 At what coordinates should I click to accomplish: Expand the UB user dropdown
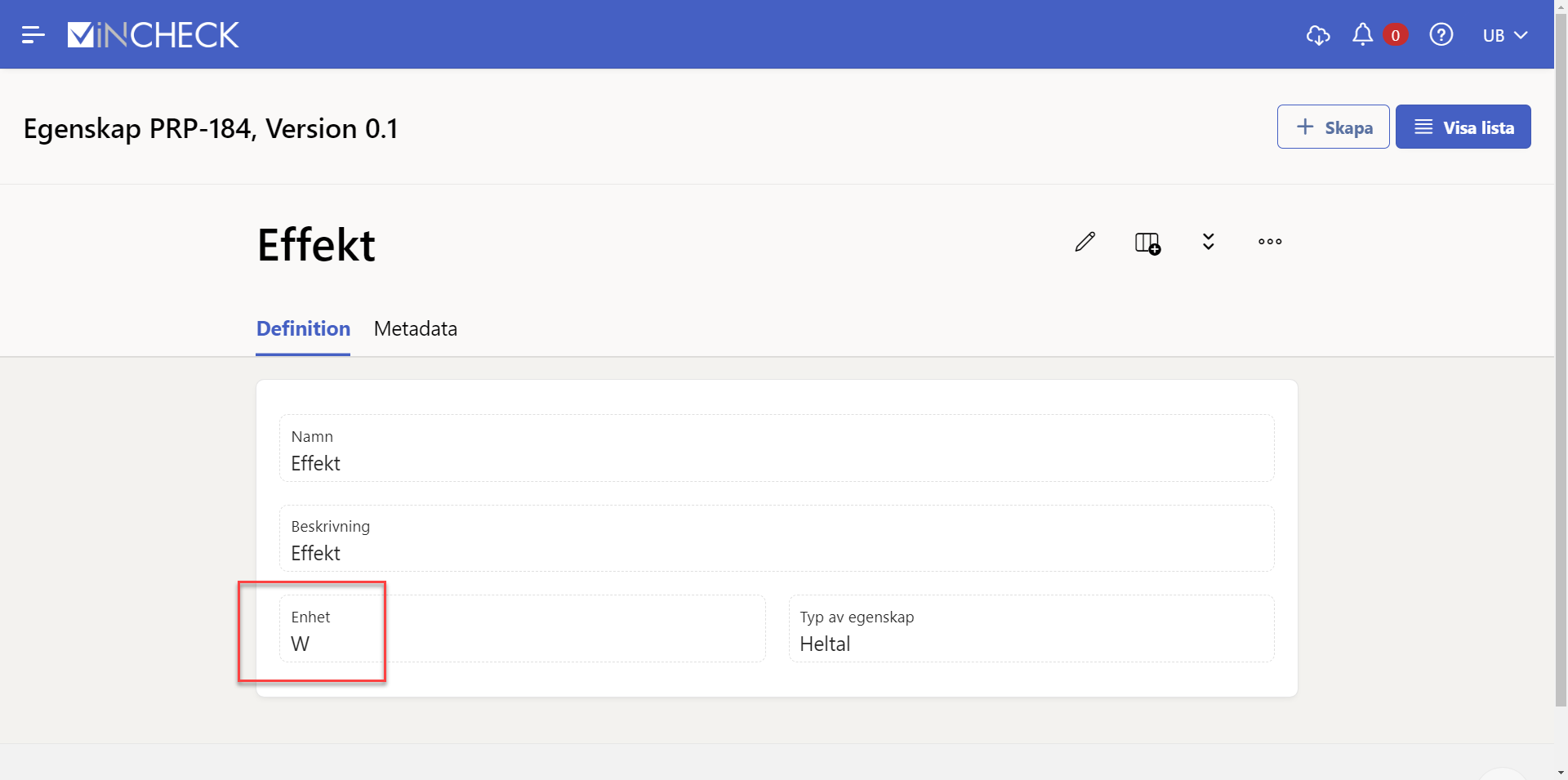(1504, 35)
